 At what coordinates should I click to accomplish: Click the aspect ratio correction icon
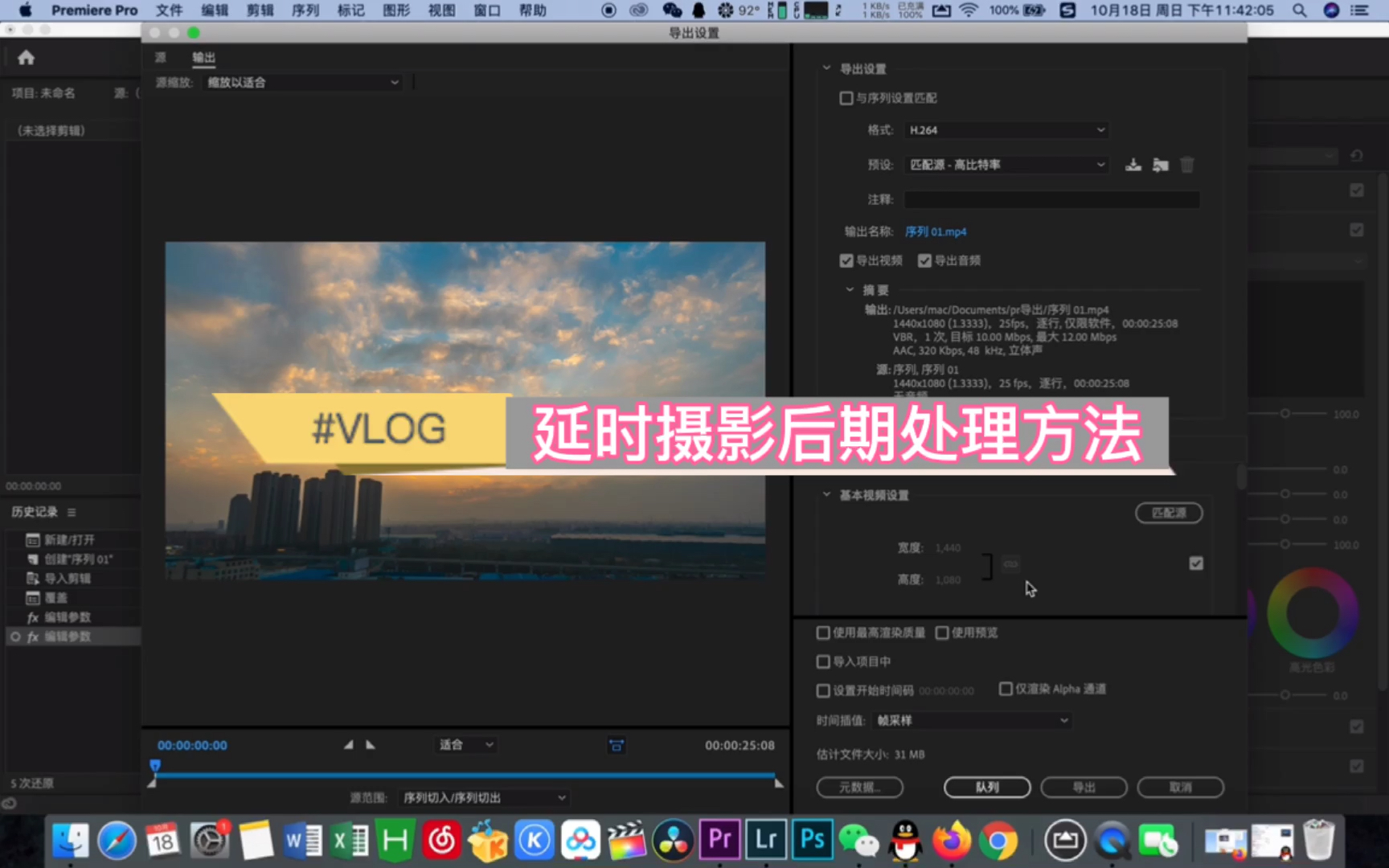click(x=616, y=746)
